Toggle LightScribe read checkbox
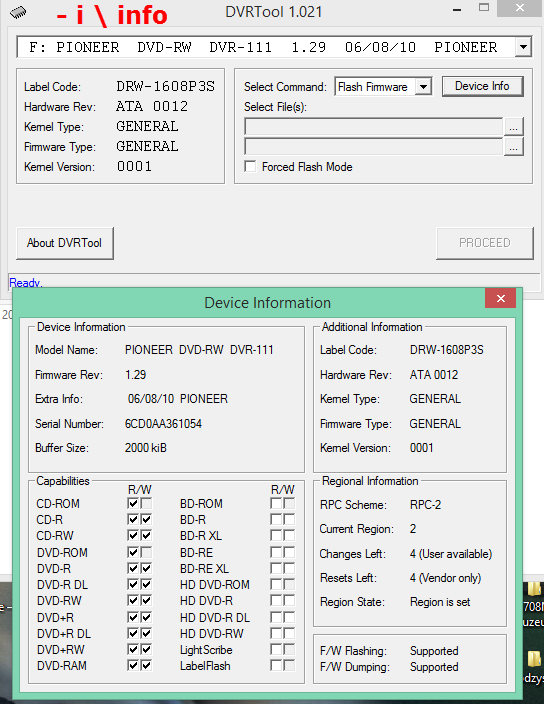The height and width of the screenshot is (704, 544). click(276, 649)
